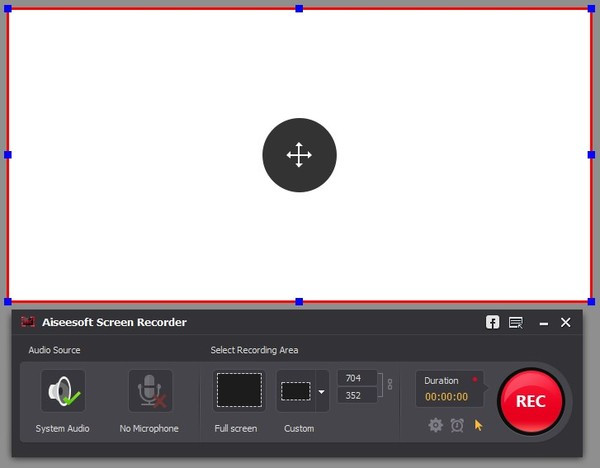Click the width field showing 704
The width and height of the screenshot is (600, 468).
click(x=357, y=378)
